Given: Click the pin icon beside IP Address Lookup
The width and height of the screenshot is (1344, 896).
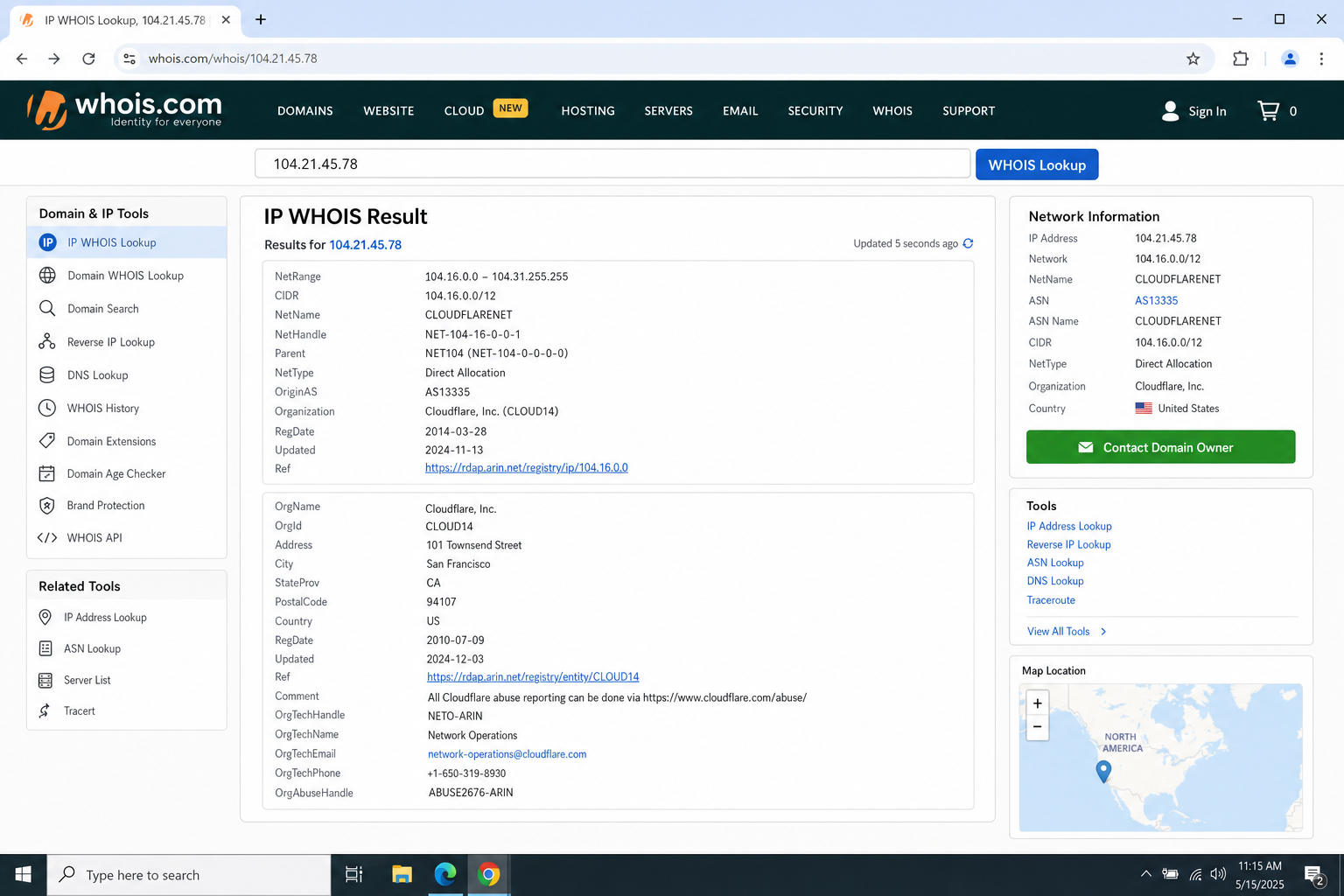Looking at the screenshot, I should click(x=45, y=617).
